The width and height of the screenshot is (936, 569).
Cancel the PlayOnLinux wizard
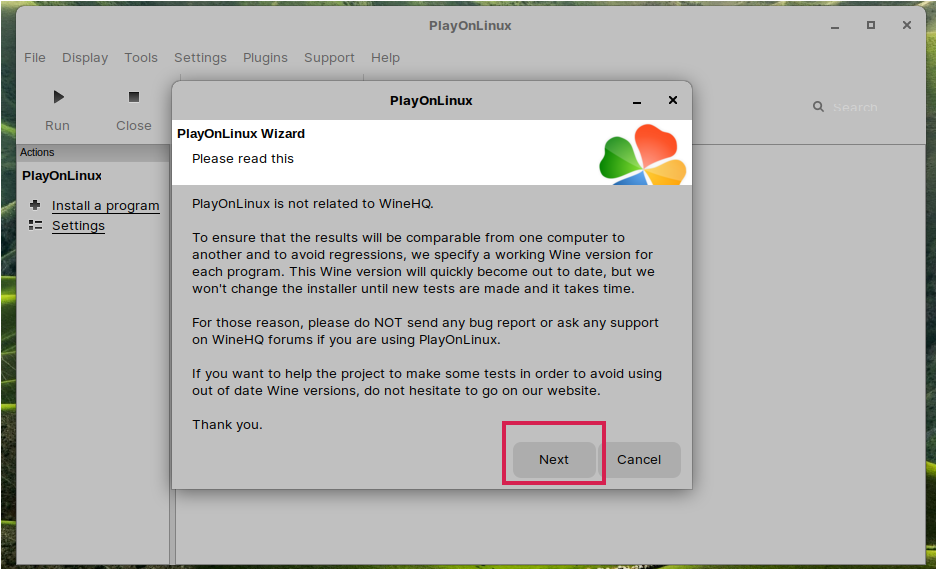coord(639,460)
